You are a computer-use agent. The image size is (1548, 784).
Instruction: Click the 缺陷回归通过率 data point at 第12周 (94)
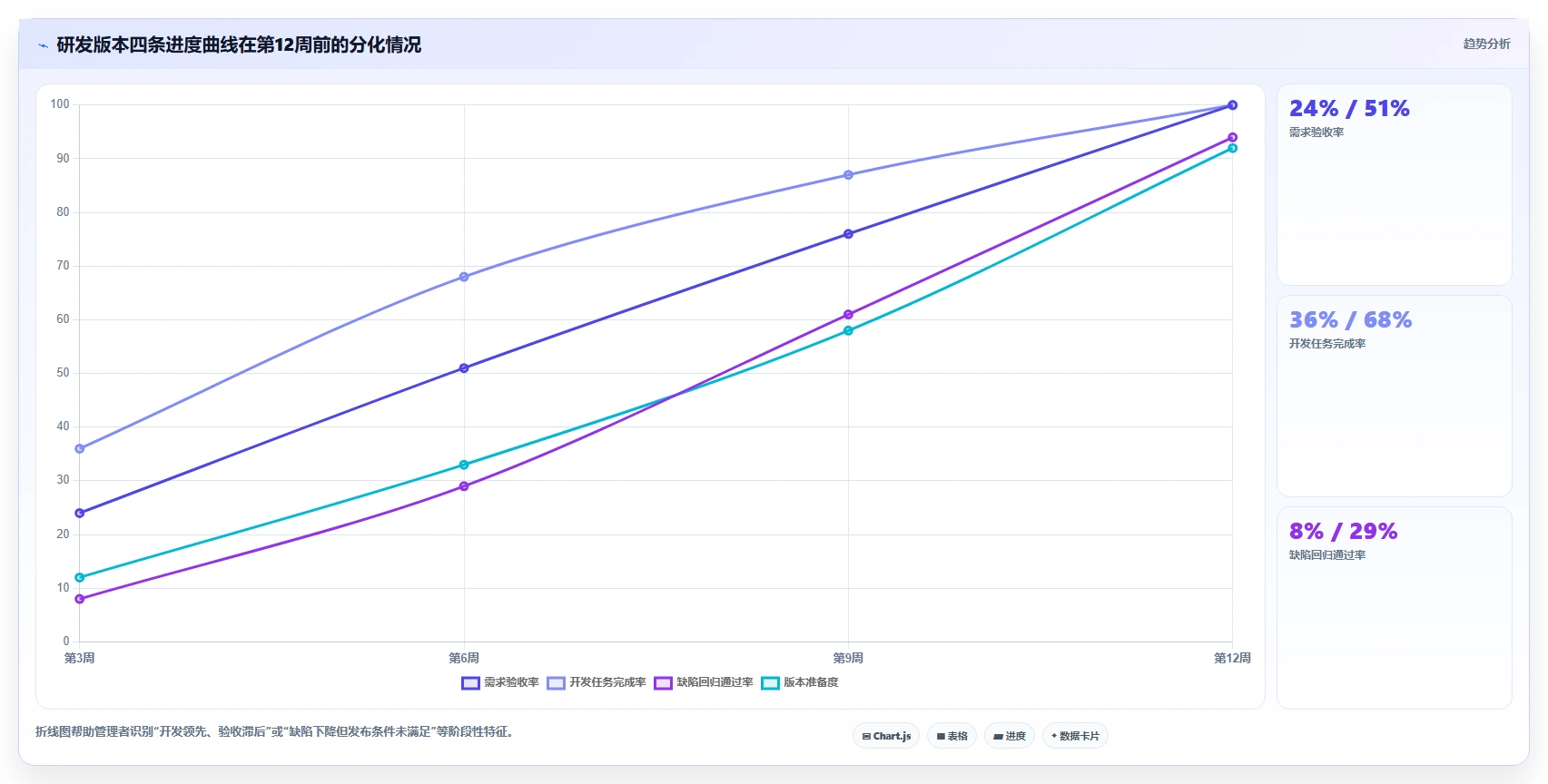click(x=1232, y=138)
